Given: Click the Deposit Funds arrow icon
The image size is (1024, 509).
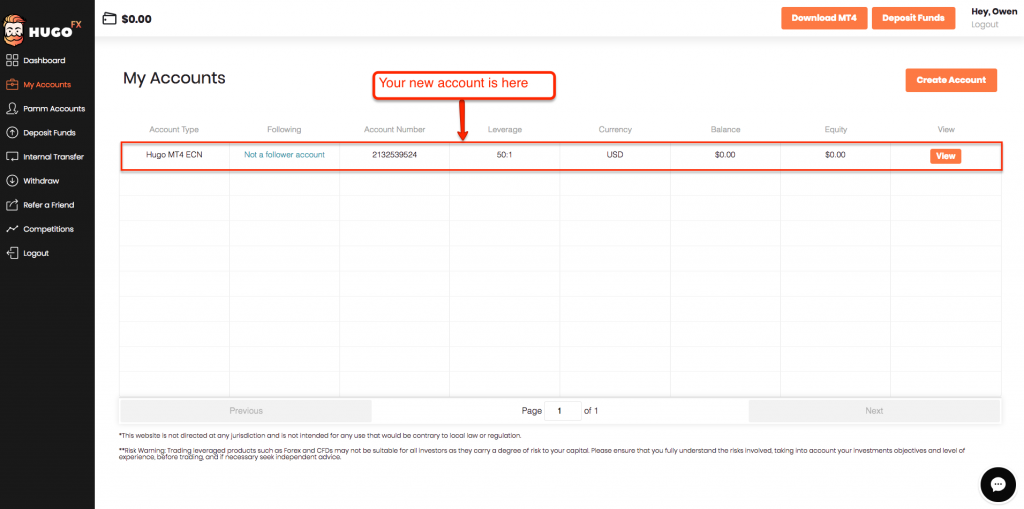Looking at the screenshot, I should pos(12,133).
